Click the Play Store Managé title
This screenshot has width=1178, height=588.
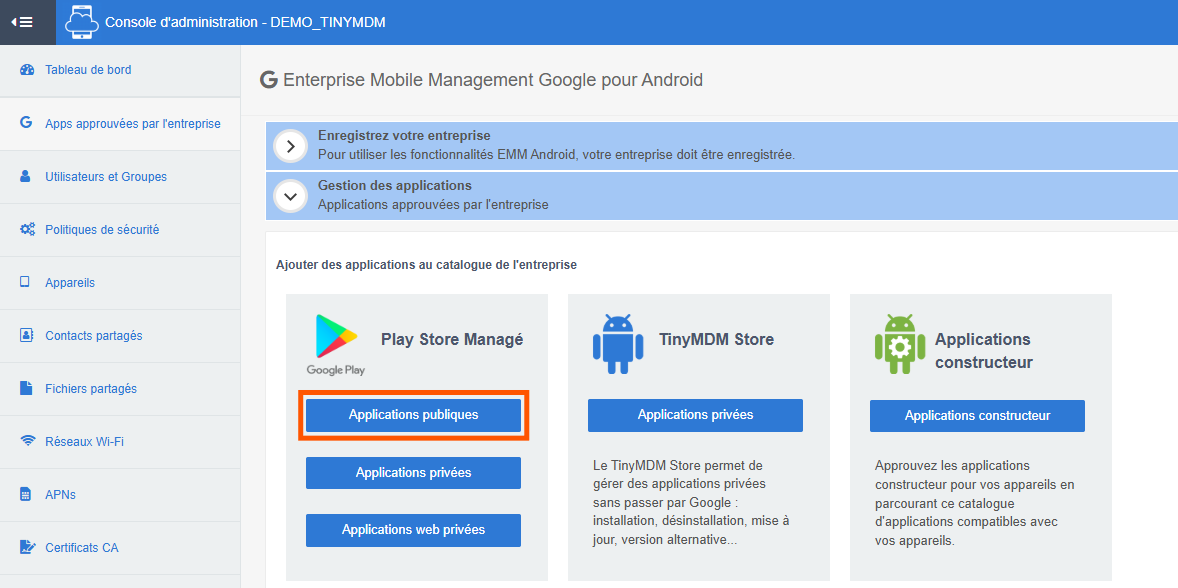click(x=452, y=339)
